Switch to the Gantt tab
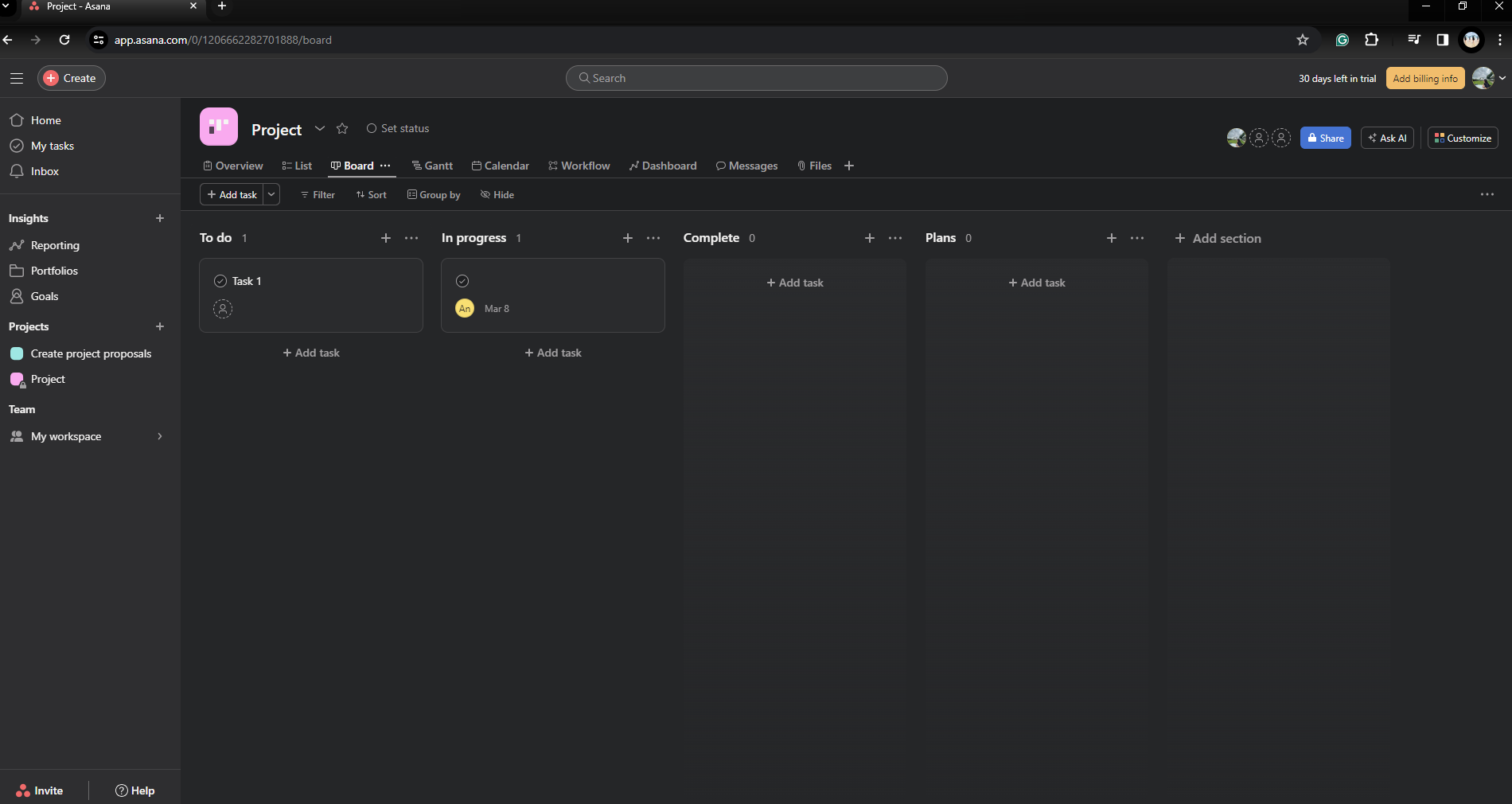Screen dimensions: 1512x804 (433, 166)
